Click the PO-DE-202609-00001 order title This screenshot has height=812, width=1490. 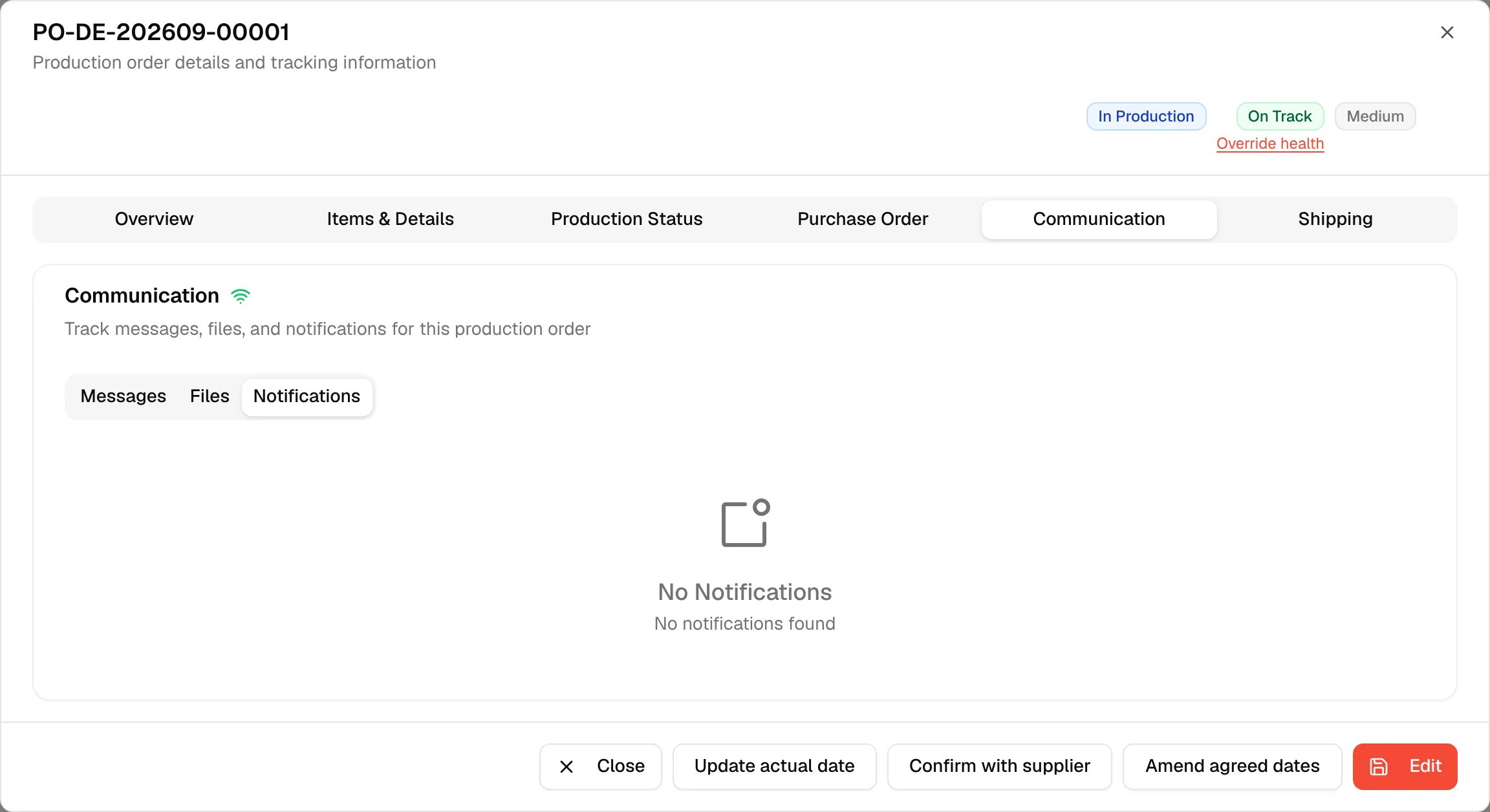pos(161,32)
